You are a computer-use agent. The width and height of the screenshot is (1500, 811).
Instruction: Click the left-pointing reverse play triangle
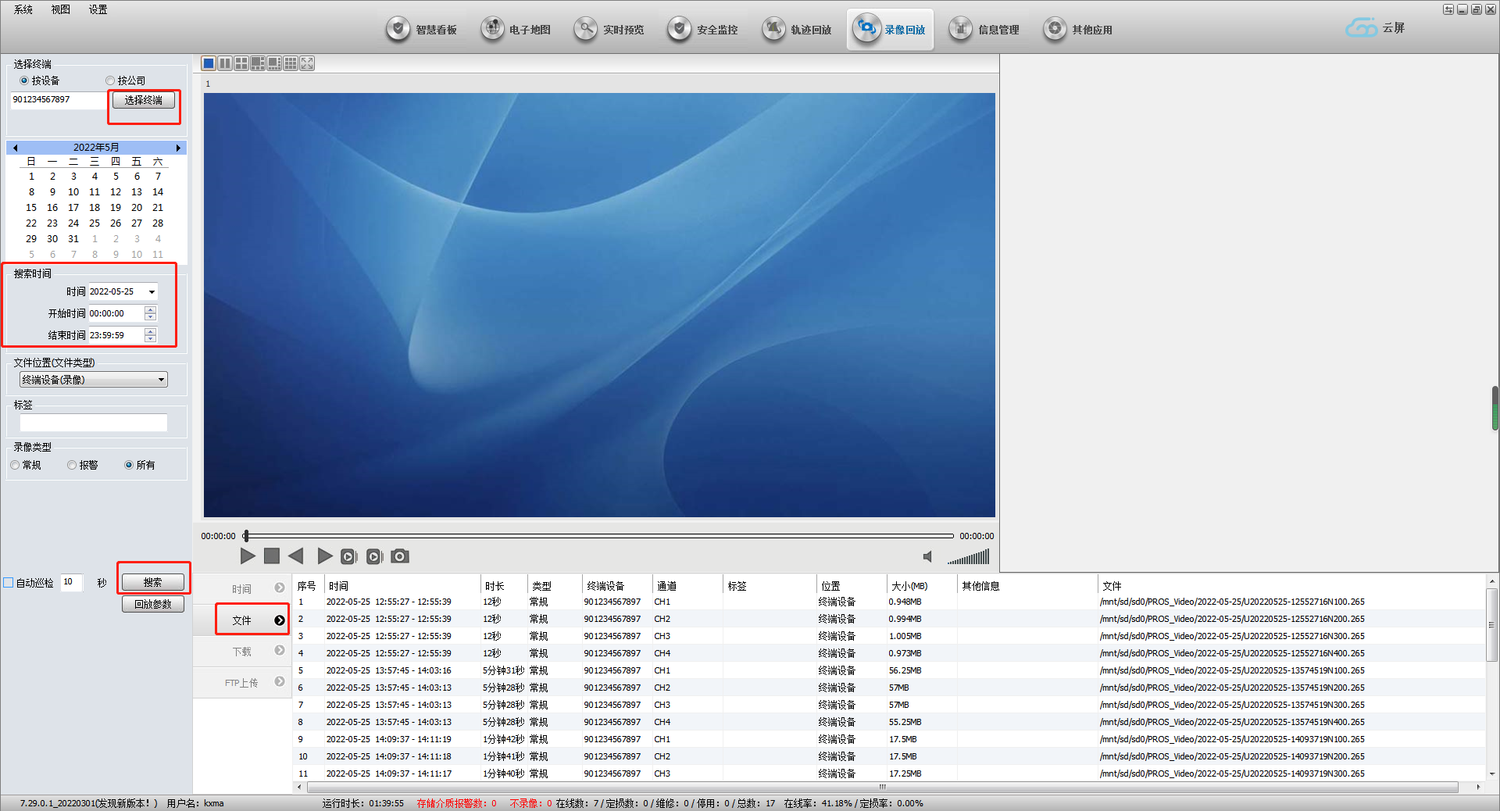[x=296, y=556]
